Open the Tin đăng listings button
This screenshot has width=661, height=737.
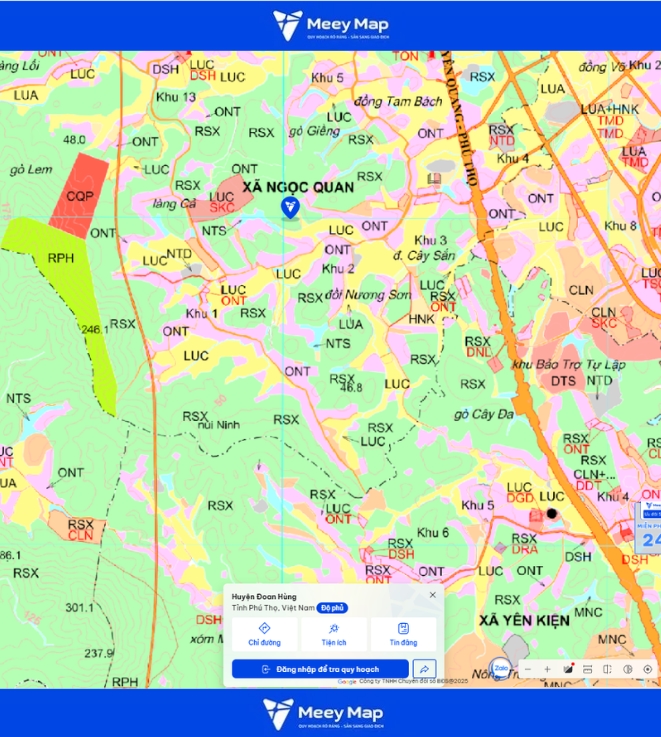point(403,635)
